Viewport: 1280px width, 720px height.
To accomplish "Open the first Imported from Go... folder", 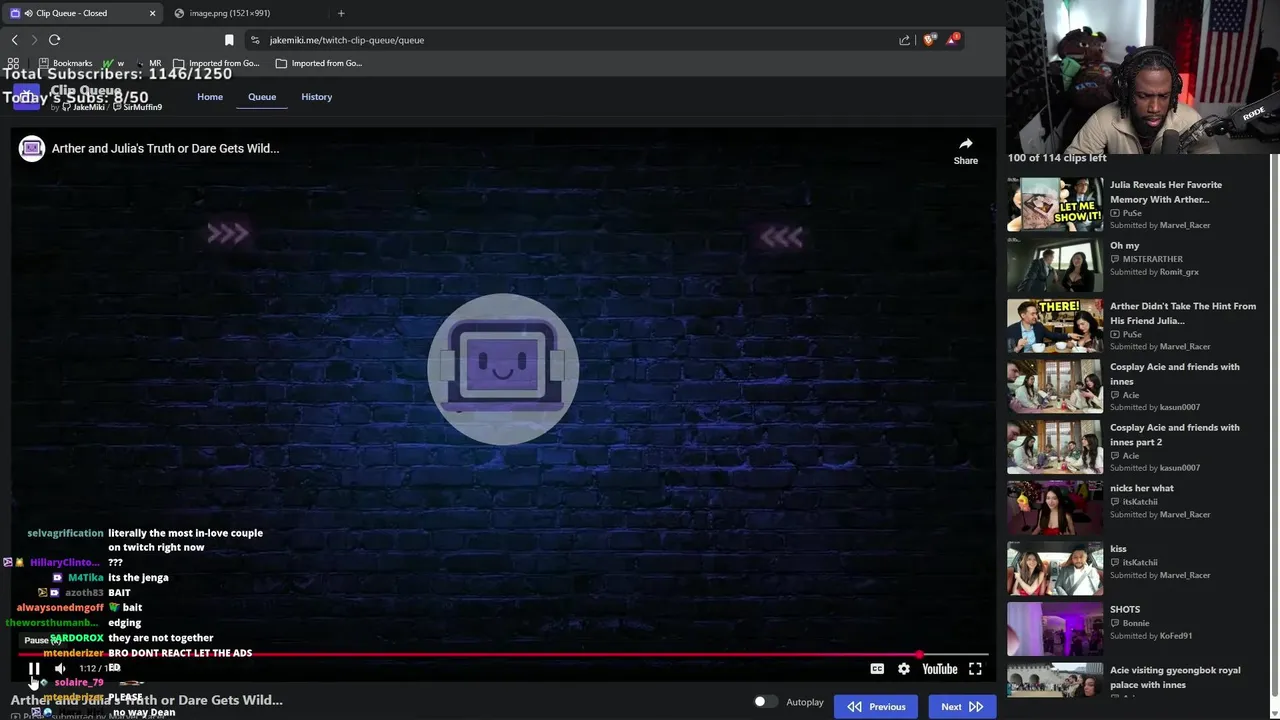I will [216, 63].
